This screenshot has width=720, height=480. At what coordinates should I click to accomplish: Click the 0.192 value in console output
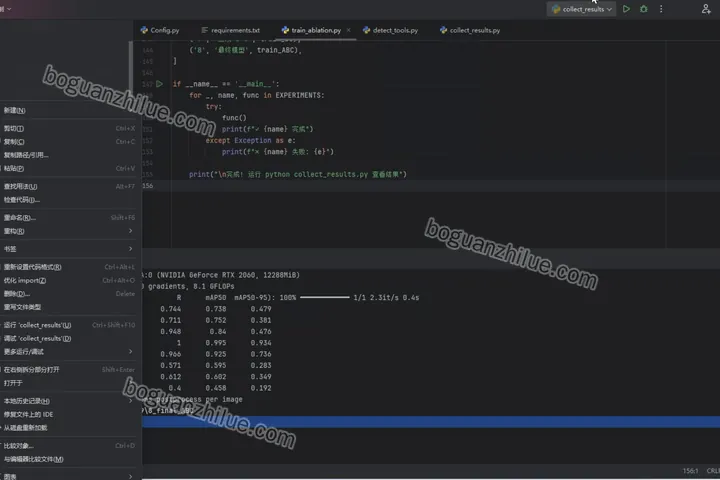tap(261, 388)
